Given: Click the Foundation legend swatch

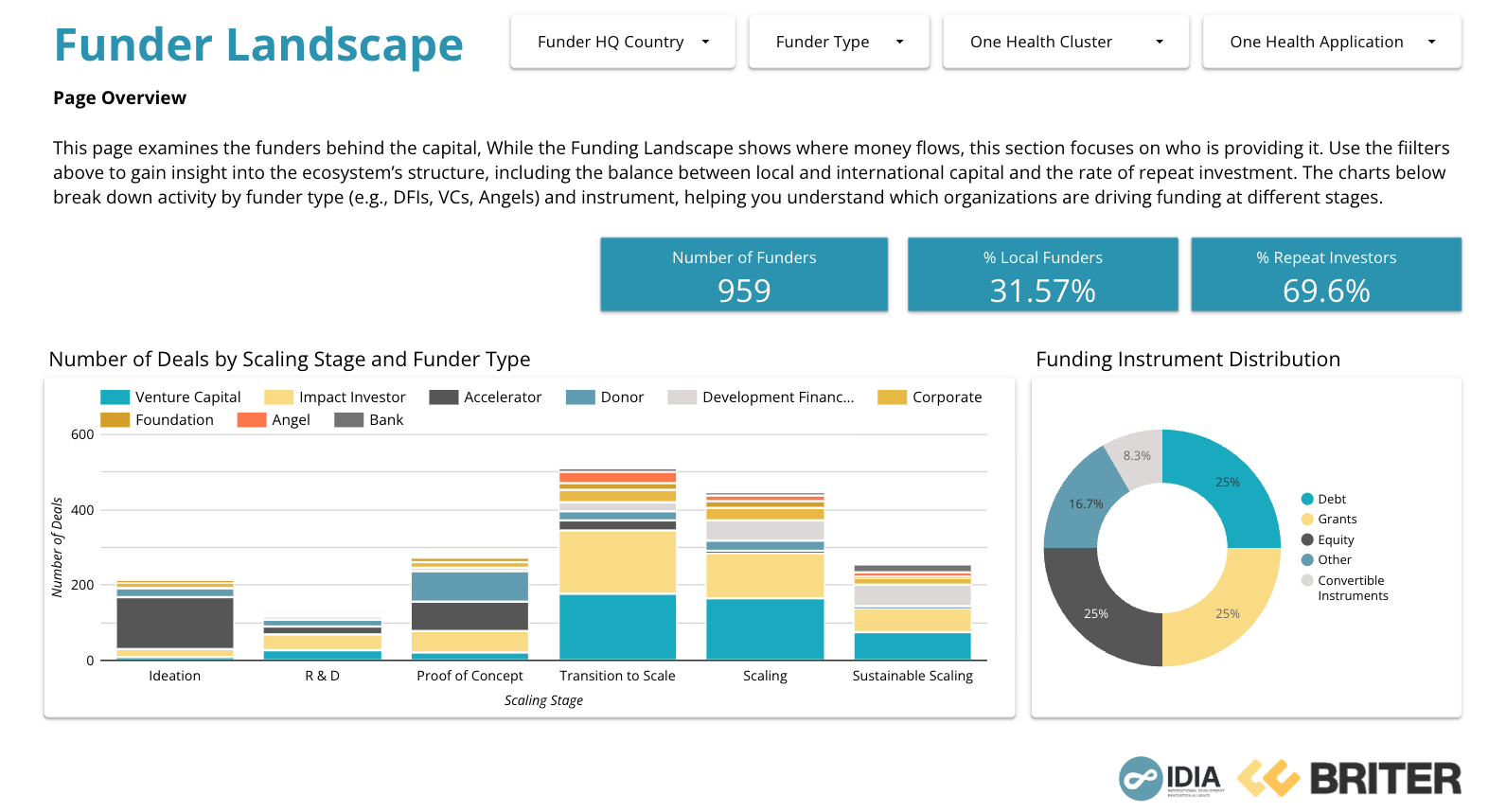Looking at the screenshot, I should click(x=115, y=420).
